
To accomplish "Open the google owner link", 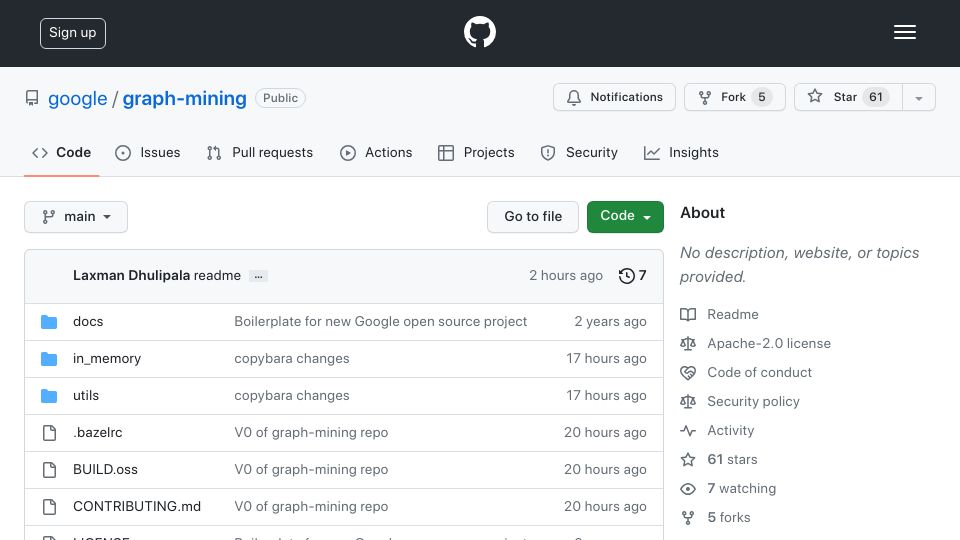I will tap(78, 98).
